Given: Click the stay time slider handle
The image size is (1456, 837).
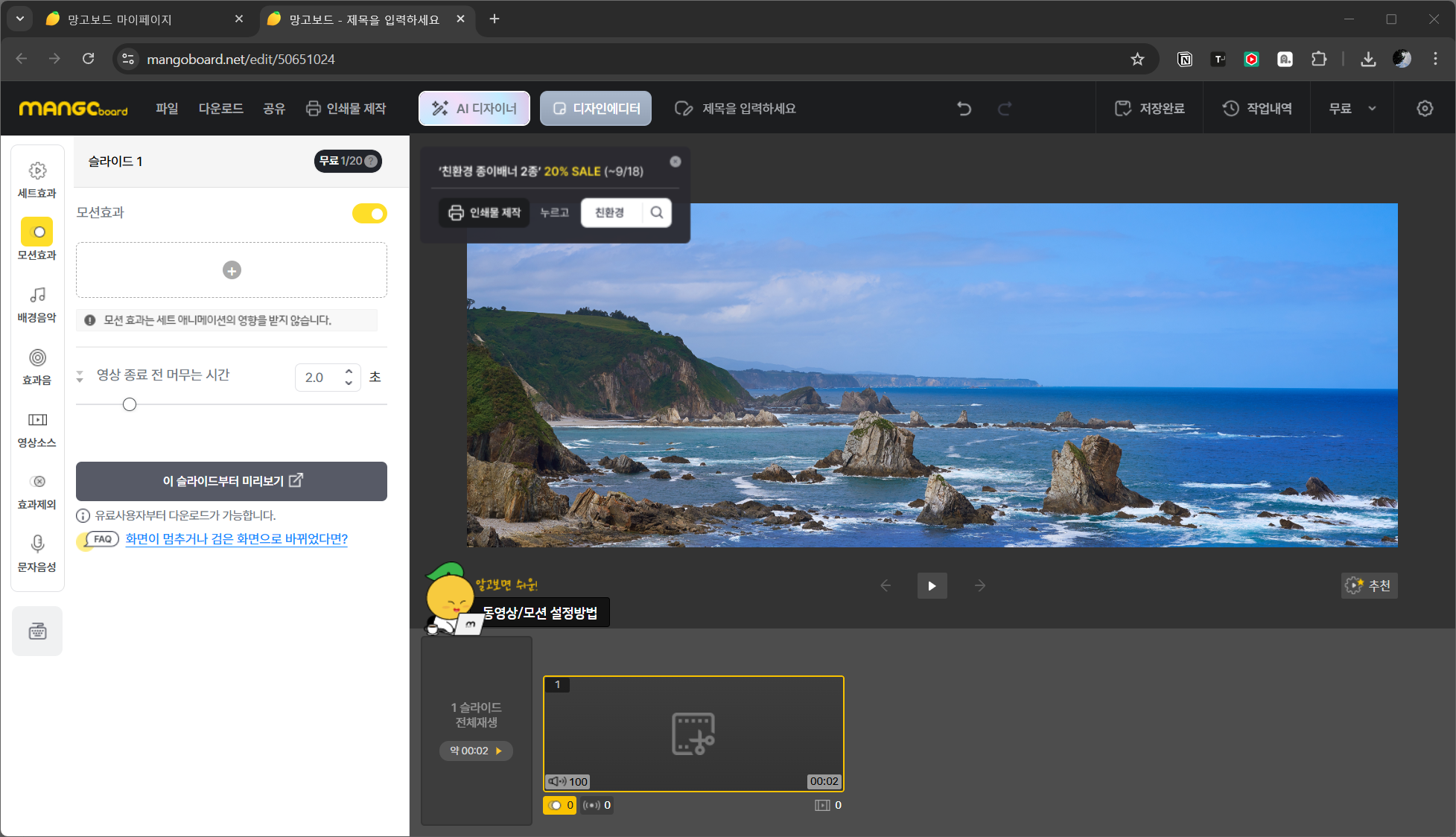Looking at the screenshot, I should 130,404.
